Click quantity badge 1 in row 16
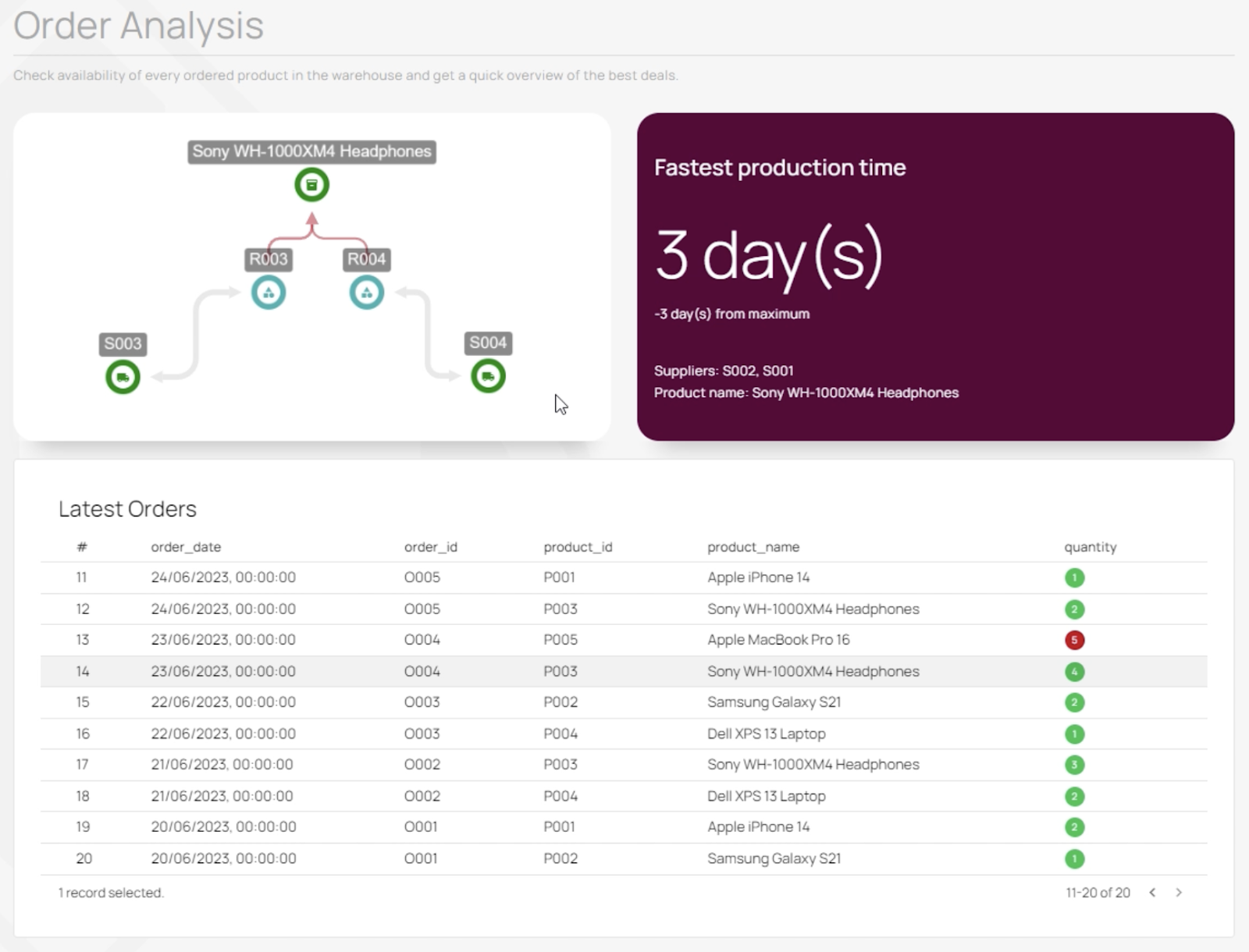Screen dimensions: 1249x952 tap(1074, 734)
